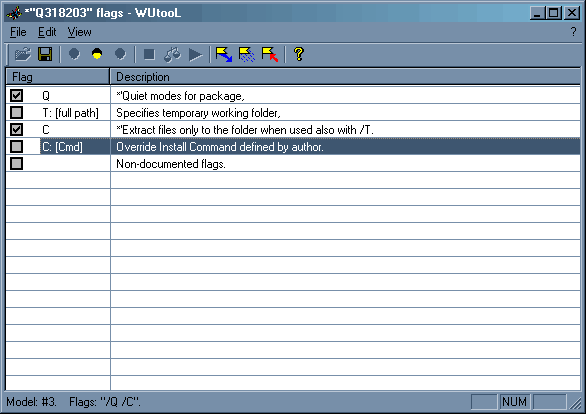This screenshot has width=586, height=414.
Task: Click the ? item in menu bar
Action: pyautogui.click(x=573, y=32)
